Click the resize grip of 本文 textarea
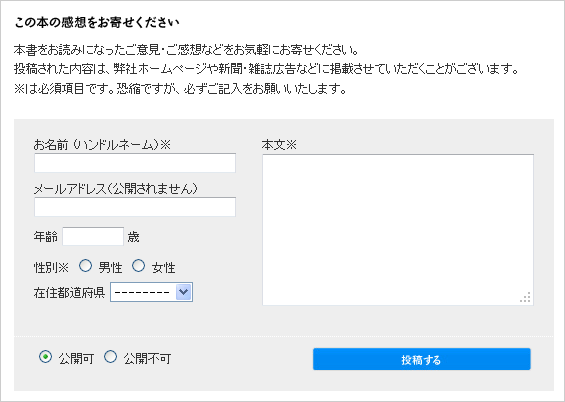Screen dimensions: 565x402 [525, 297]
